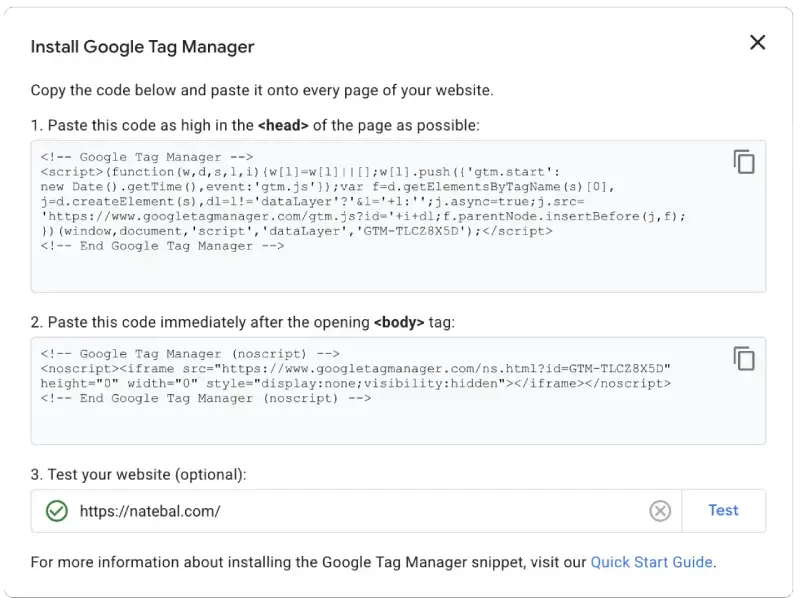Click the noscript iframe src line
This screenshot has width=800, height=603.
pyautogui.click(x=356, y=368)
